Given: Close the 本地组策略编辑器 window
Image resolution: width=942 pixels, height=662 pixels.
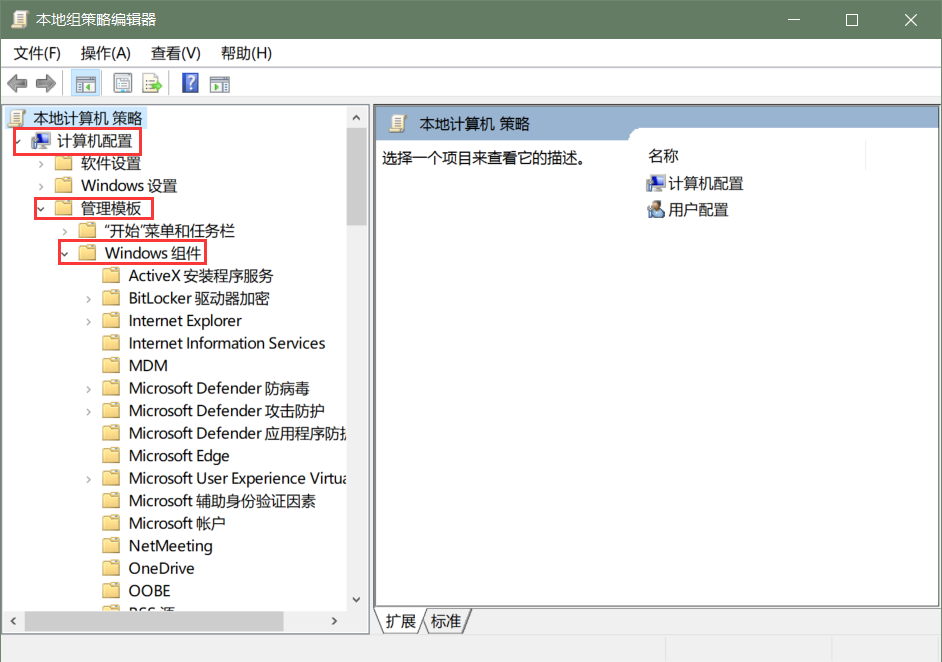Looking at the screenshot, I should click(910, 20).
